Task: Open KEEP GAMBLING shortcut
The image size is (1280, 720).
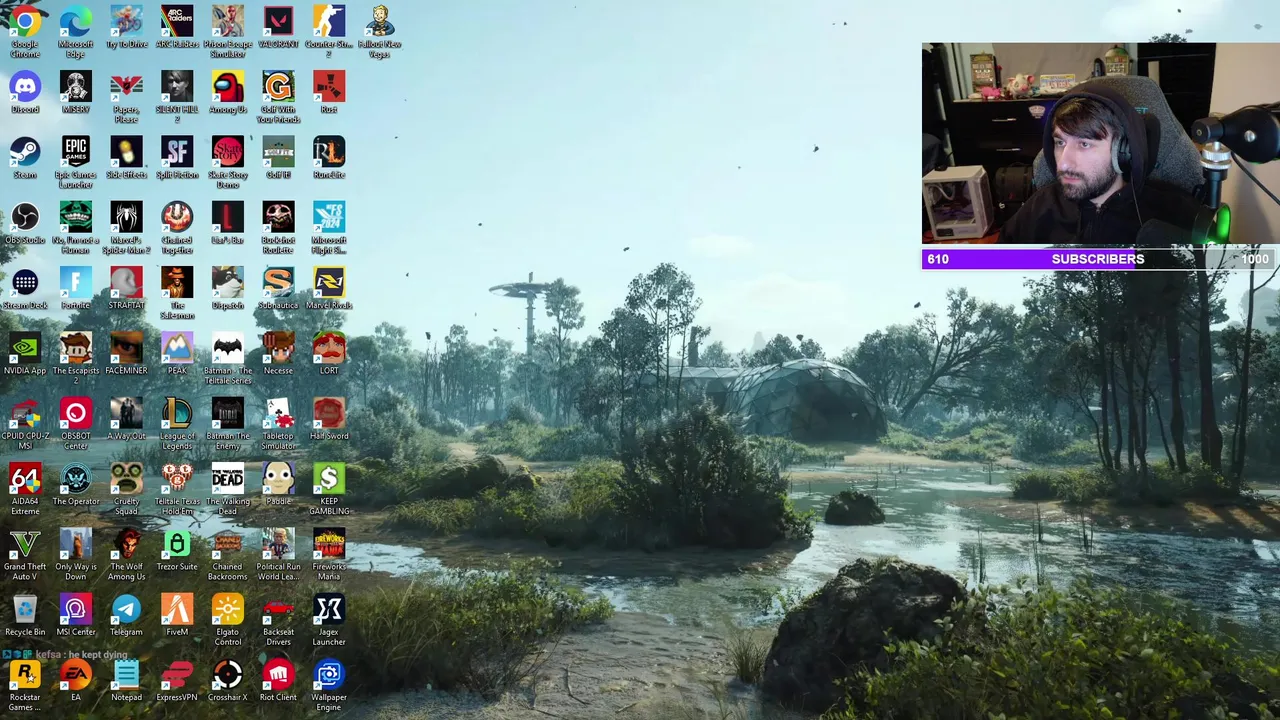Action: pos(329,487)
